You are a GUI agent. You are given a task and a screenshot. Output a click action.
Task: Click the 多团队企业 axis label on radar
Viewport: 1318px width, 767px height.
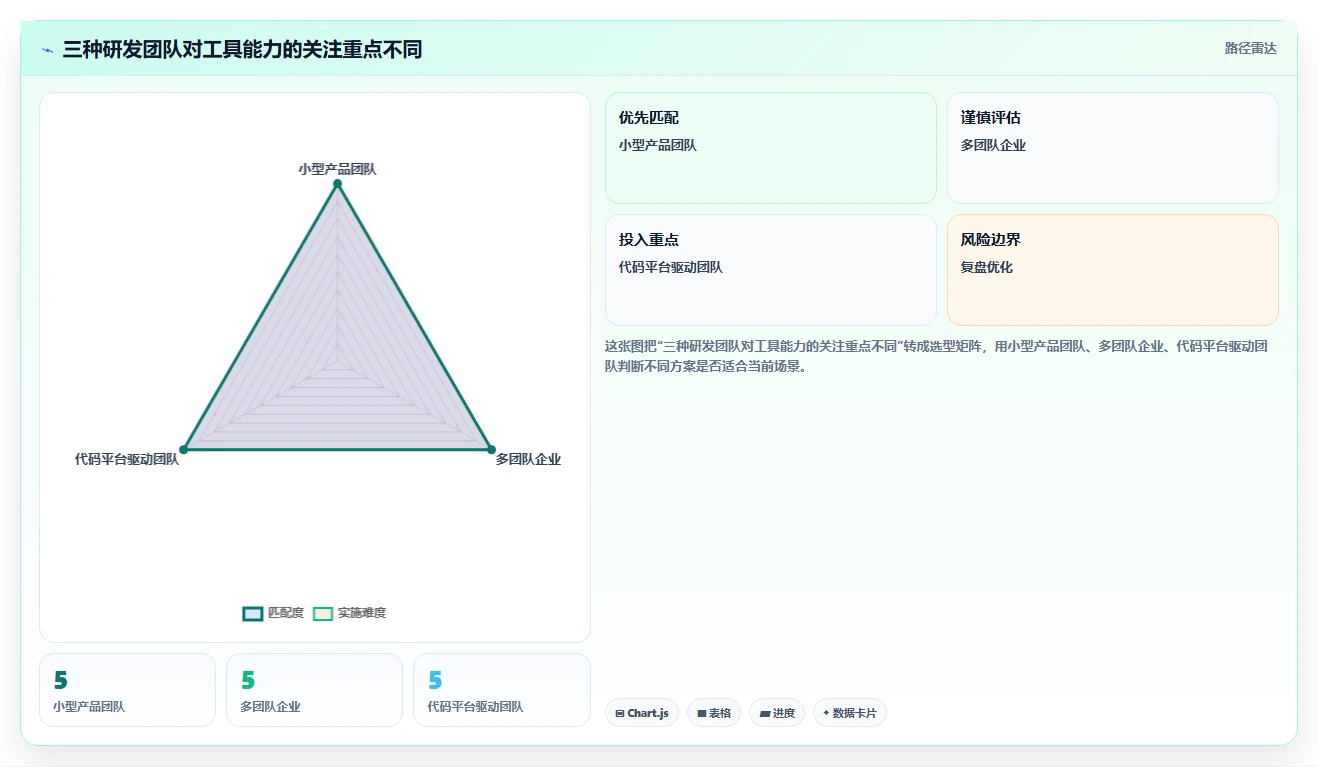[x=528, y=459]
